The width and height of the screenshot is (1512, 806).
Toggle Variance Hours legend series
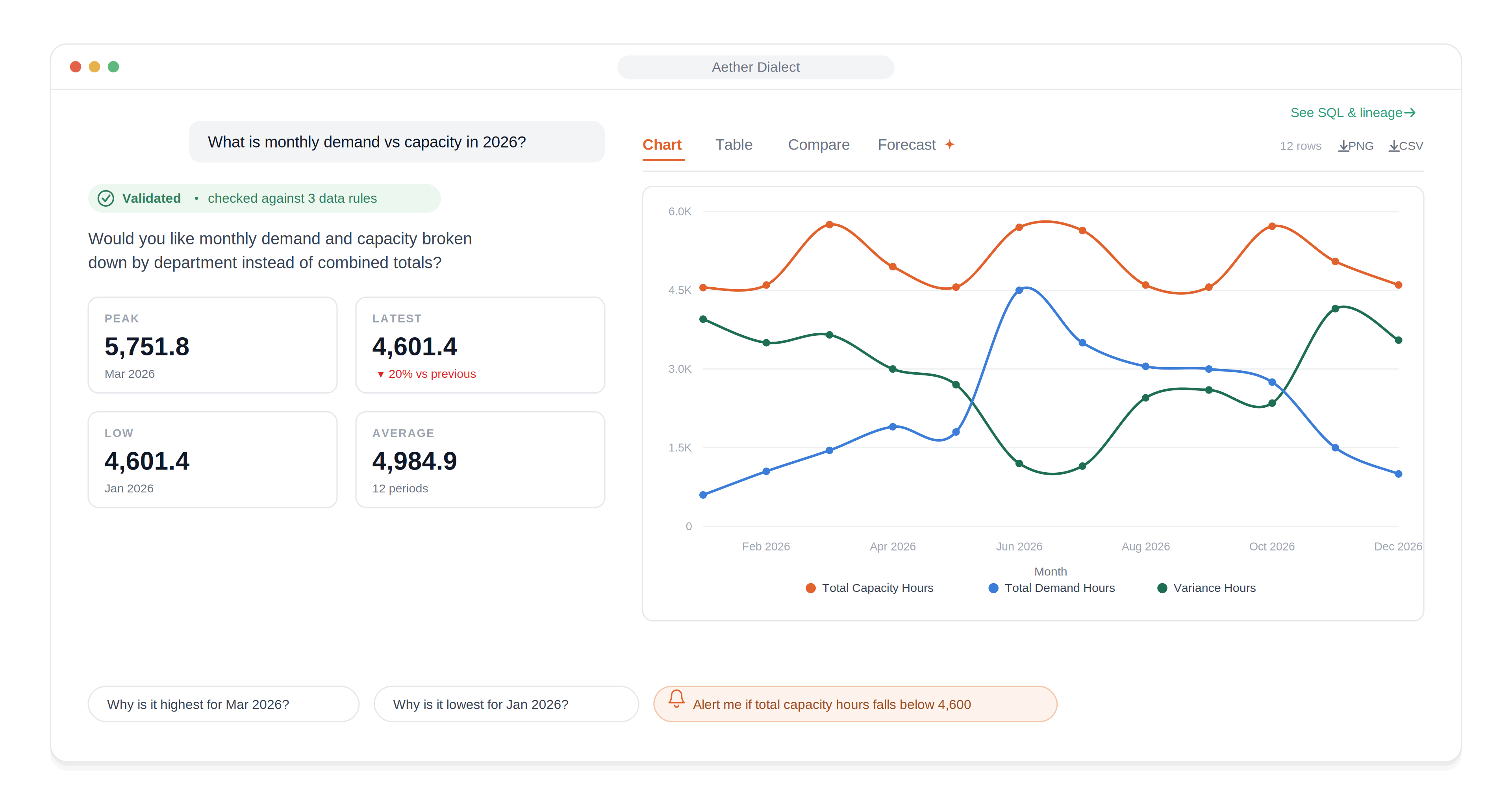1206,588
